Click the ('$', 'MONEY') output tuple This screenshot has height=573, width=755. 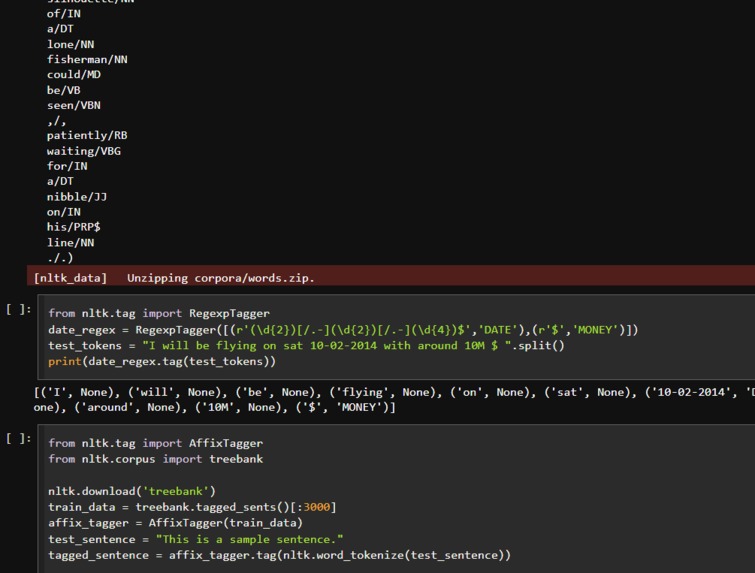coord(343,407)
